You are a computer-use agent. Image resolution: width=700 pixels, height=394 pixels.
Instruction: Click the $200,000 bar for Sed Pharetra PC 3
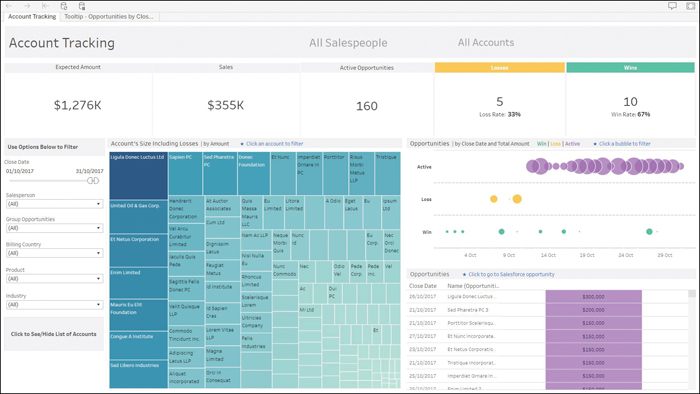[x=593, y=310]
